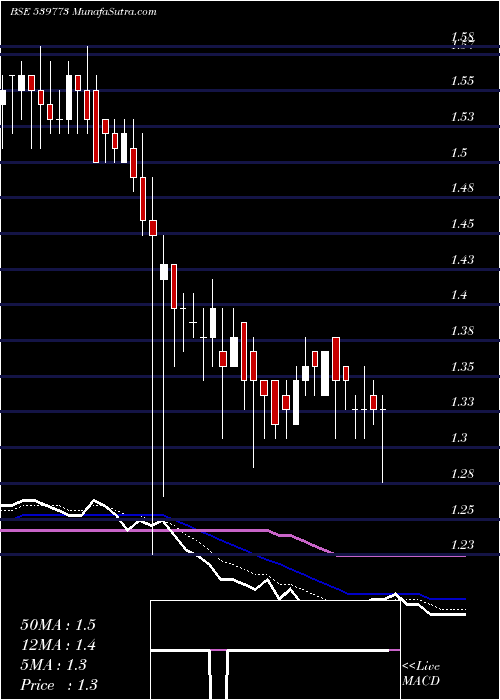Click the <<Live MACD label
Image resolution: width=500 pixels, height=700 pixels.
(421, 674)
